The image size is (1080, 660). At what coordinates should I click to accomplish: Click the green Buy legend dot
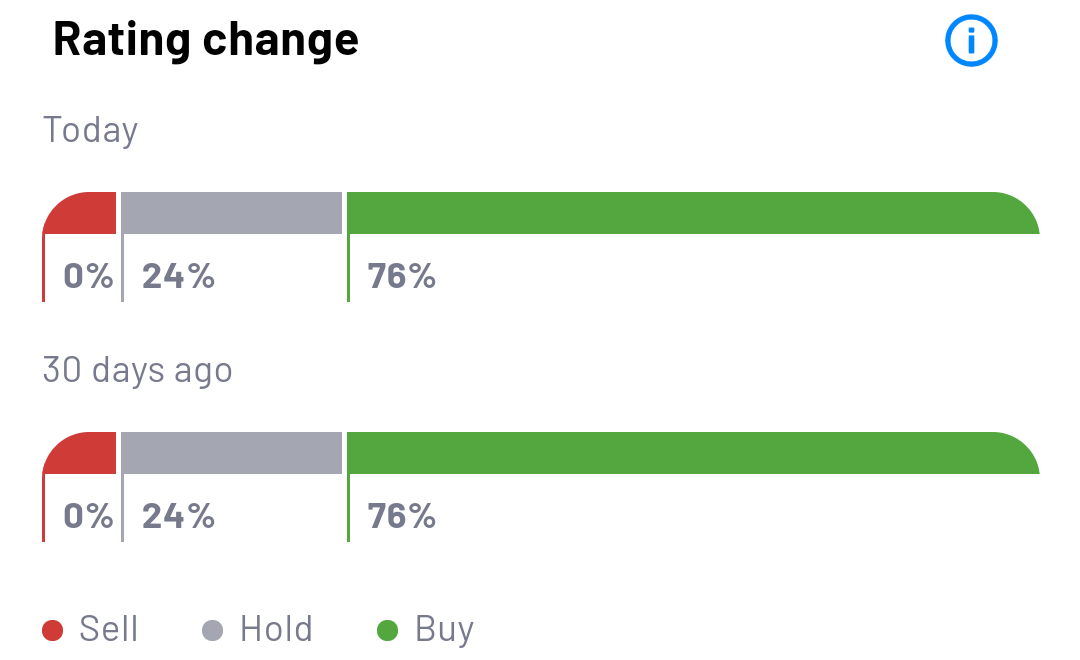pyautogui.click(x=387, y=630)
